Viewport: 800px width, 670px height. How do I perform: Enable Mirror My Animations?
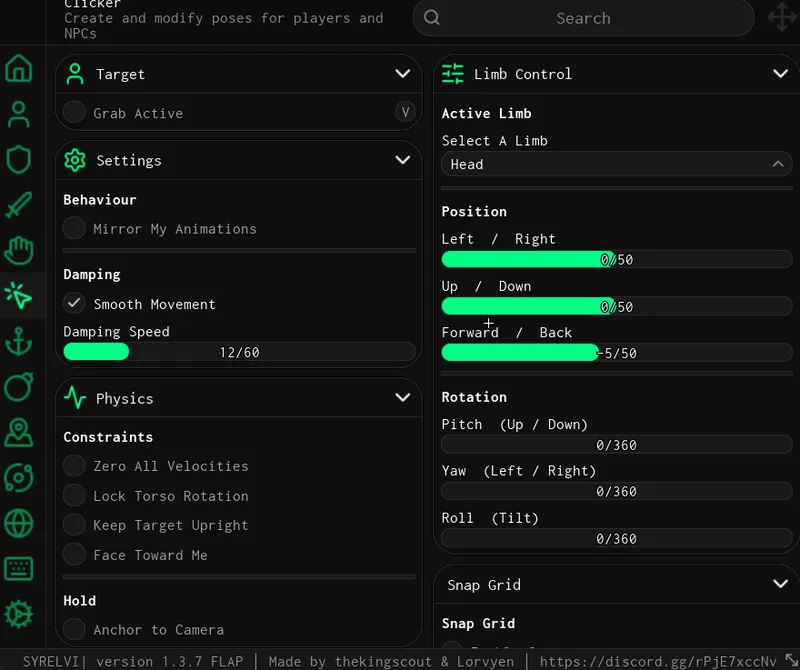[74, 228]
